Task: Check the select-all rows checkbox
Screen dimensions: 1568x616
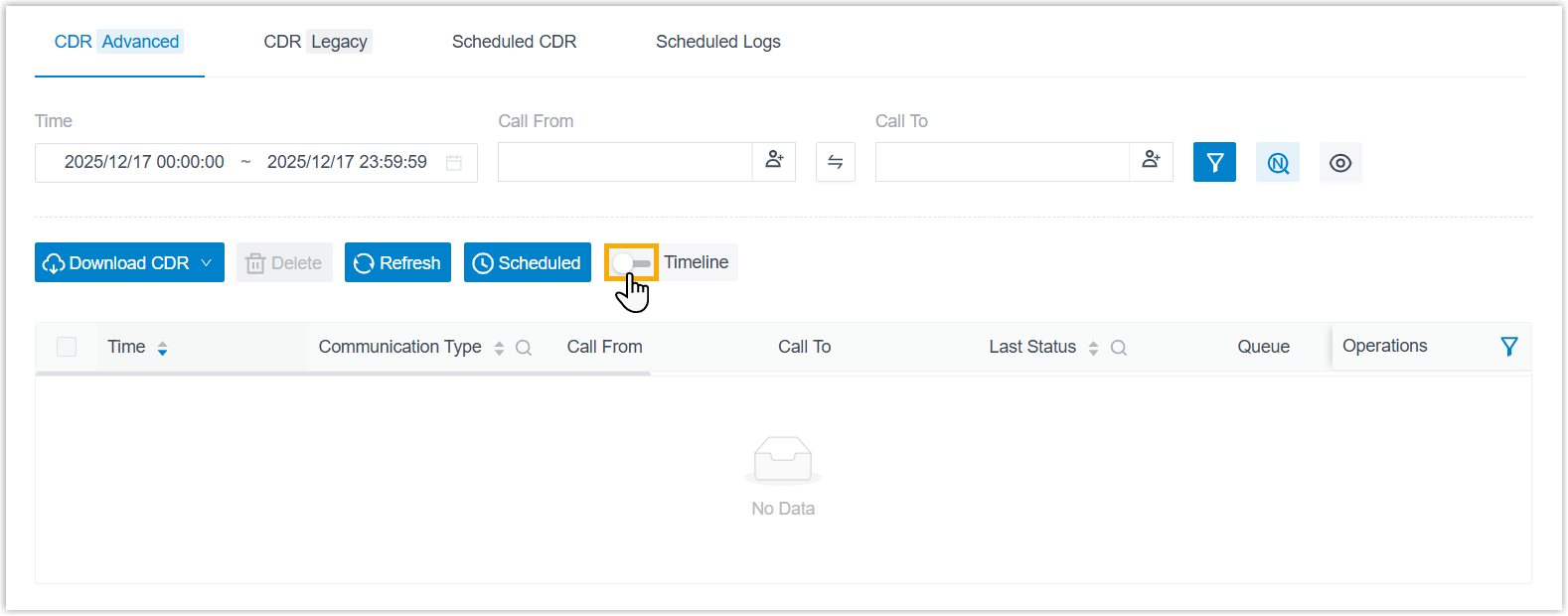Action: click(67, 347)
